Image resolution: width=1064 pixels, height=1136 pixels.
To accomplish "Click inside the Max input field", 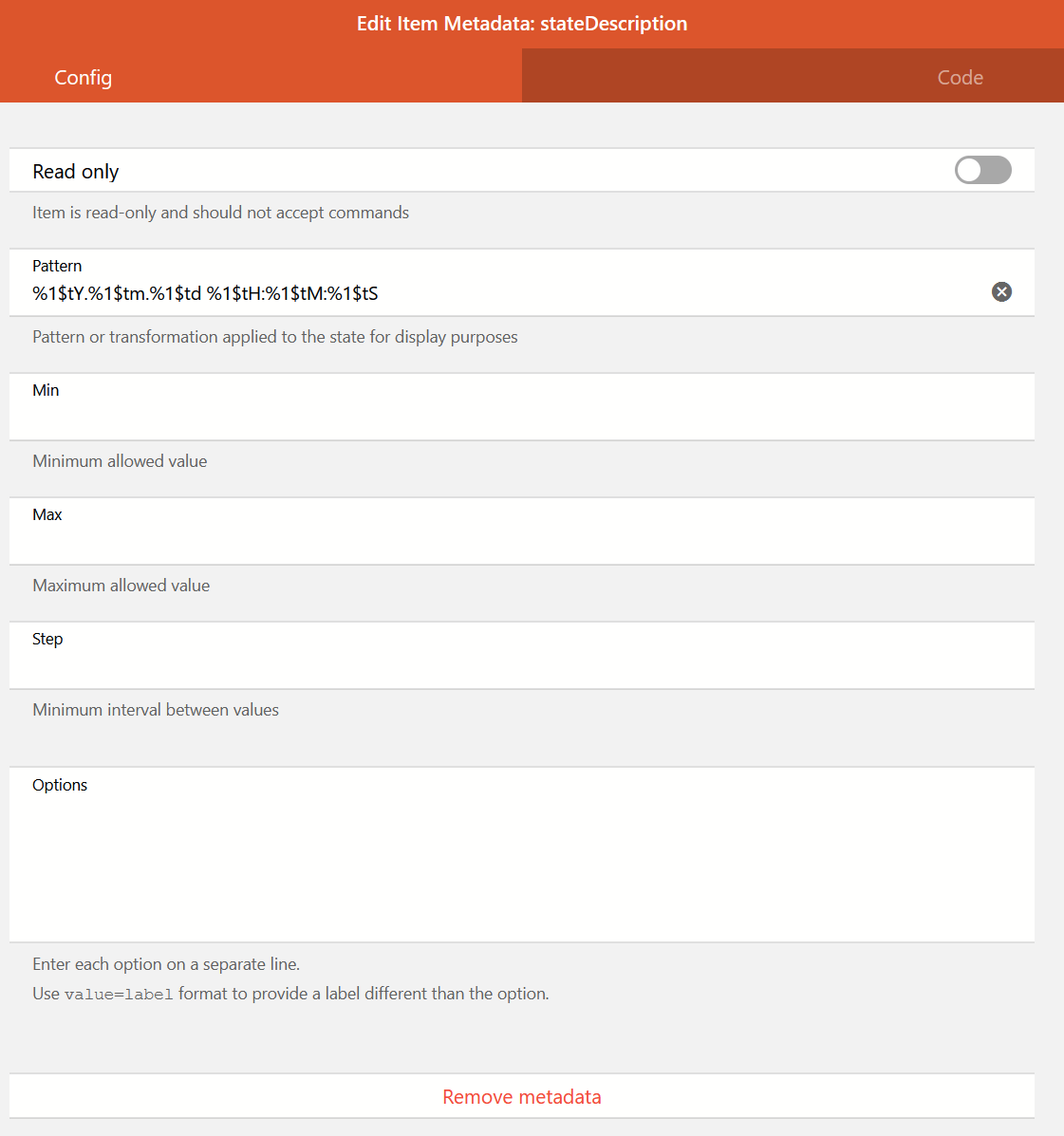I will [x=380, y=541].
